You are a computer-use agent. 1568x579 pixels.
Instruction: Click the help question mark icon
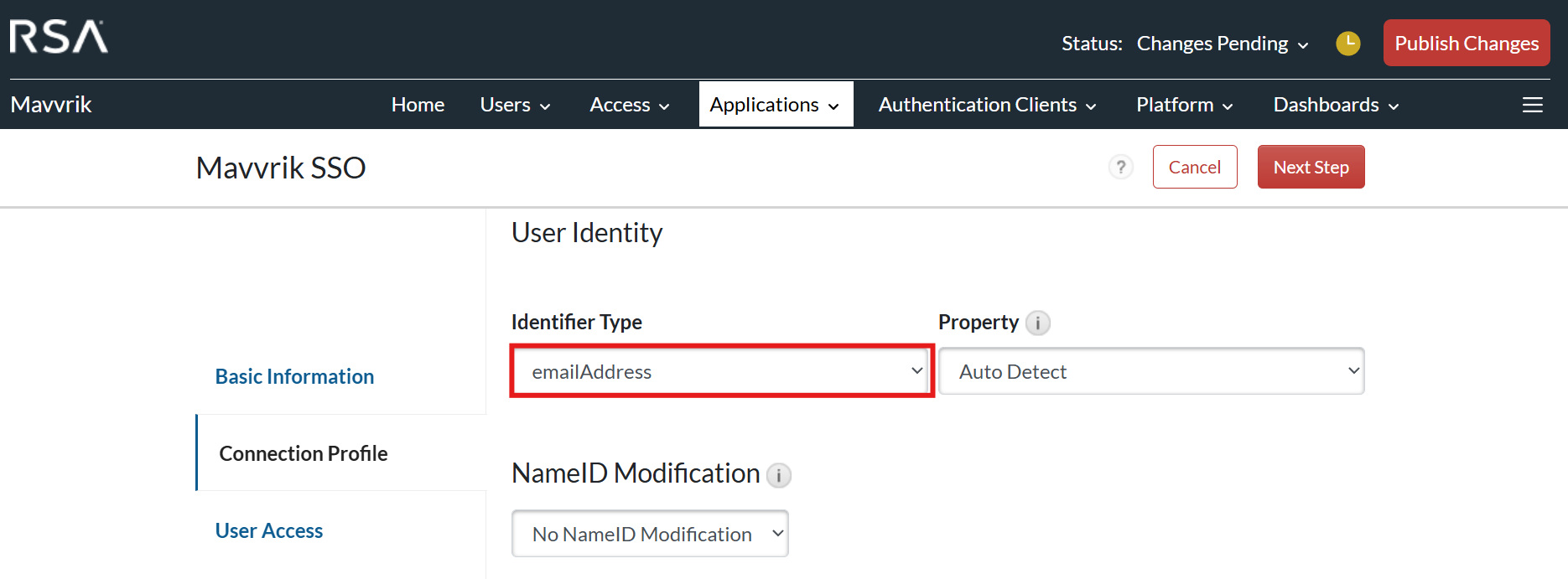pyautogui.click(x=1120, y=168)
